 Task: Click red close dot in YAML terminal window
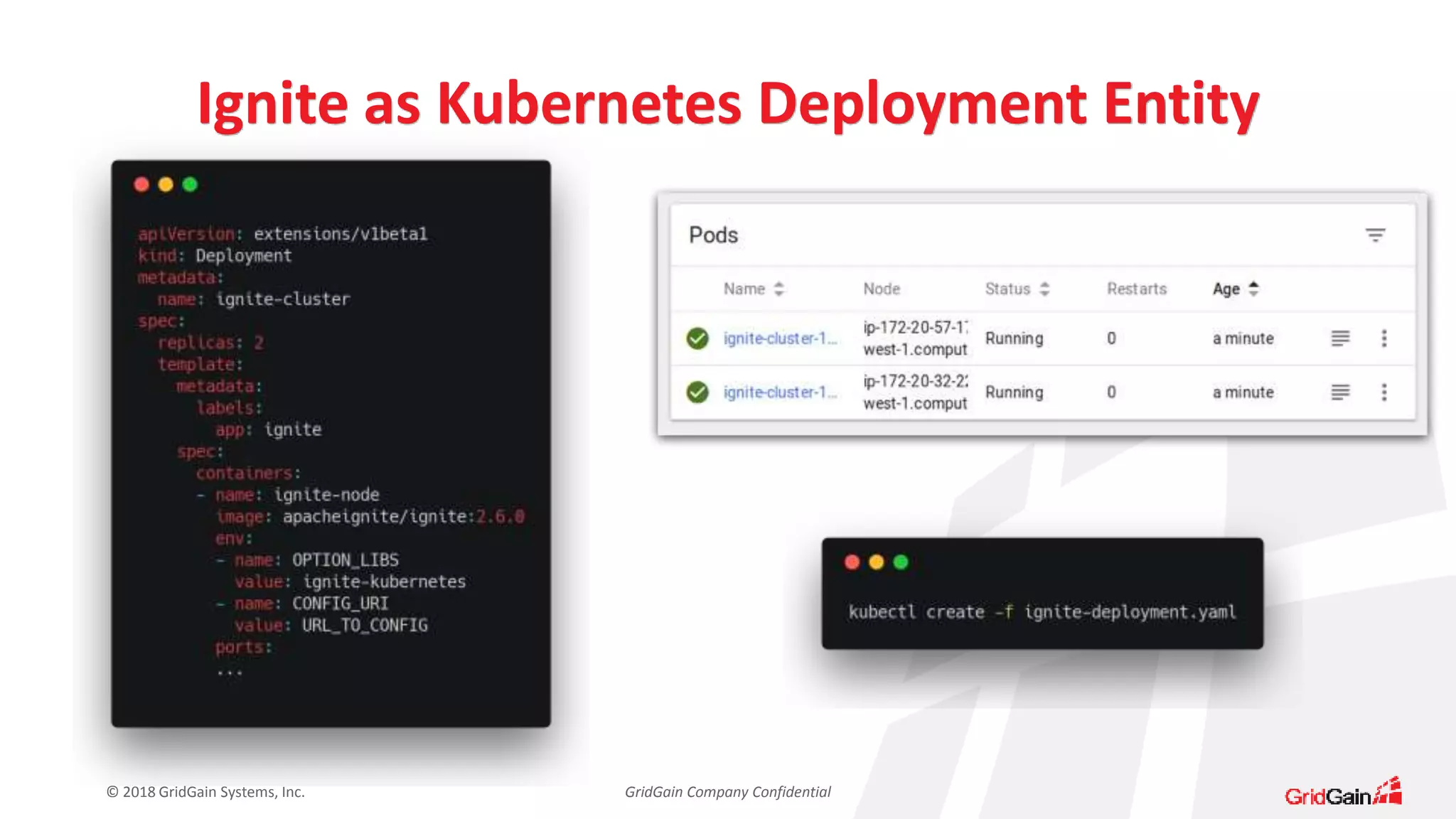141,185
